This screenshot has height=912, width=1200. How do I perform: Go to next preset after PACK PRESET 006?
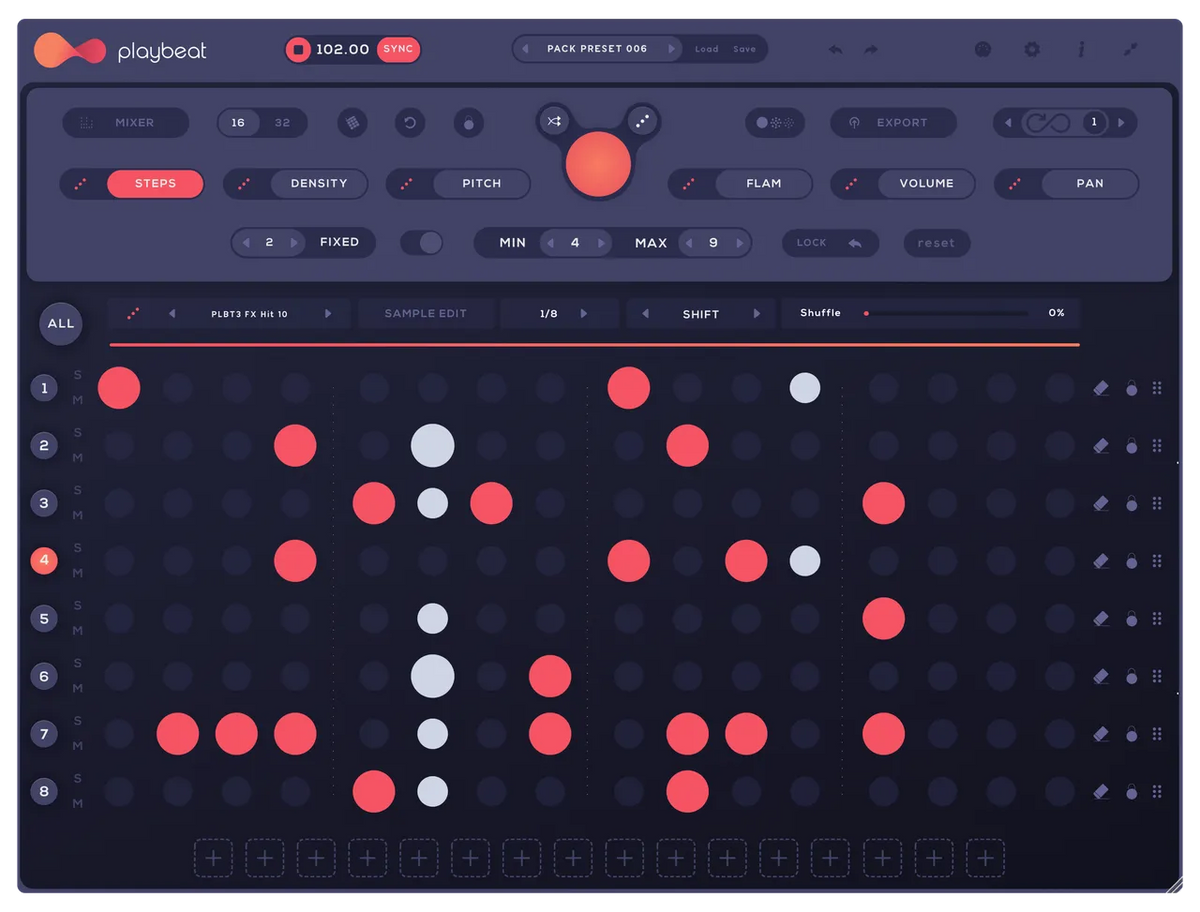pos(672,49)
